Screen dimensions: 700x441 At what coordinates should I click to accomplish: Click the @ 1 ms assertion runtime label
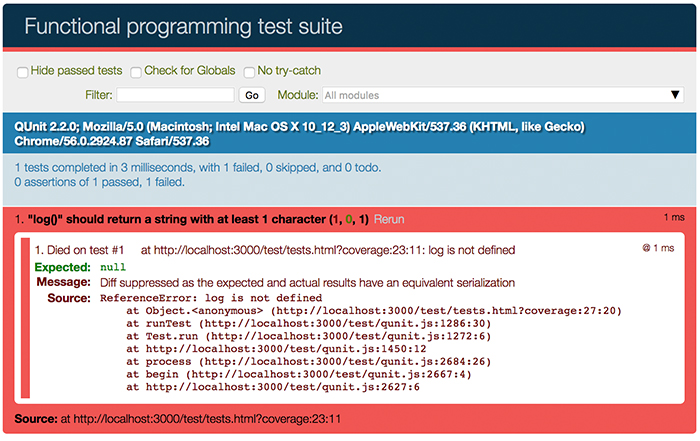[x=657, y=248]
